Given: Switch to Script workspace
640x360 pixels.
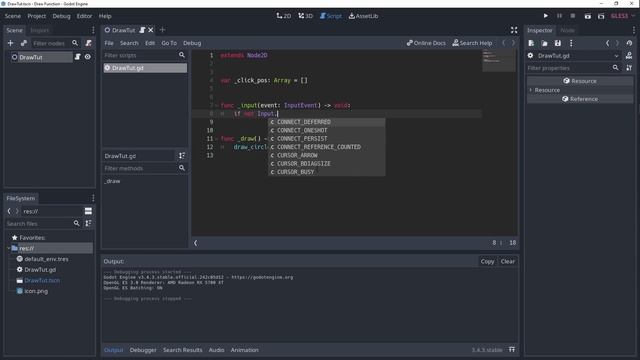Looking at the screenshot, I should (x=331, y=16).
